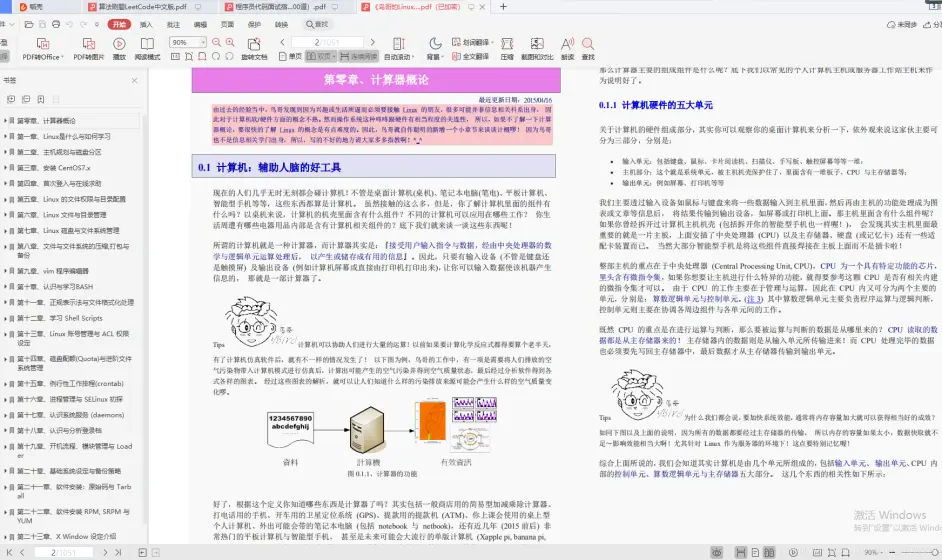The width and height of the screenshot is (942, 560).
Task: Open bookmark 第十五章、例行性工作排程(crontab)
Action: pos(70,383)
